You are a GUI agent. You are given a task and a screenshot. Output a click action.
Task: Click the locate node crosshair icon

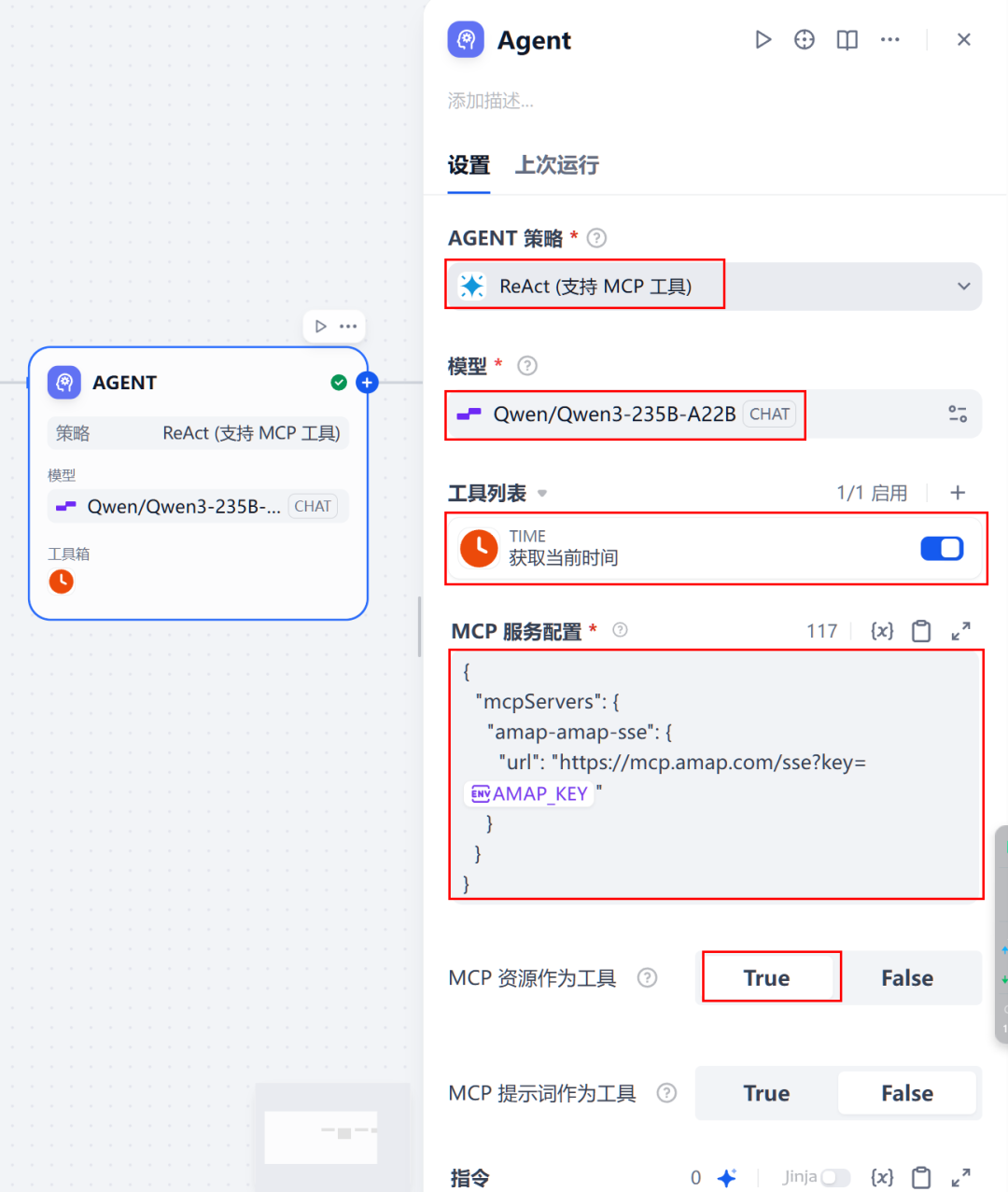[805, 40]
